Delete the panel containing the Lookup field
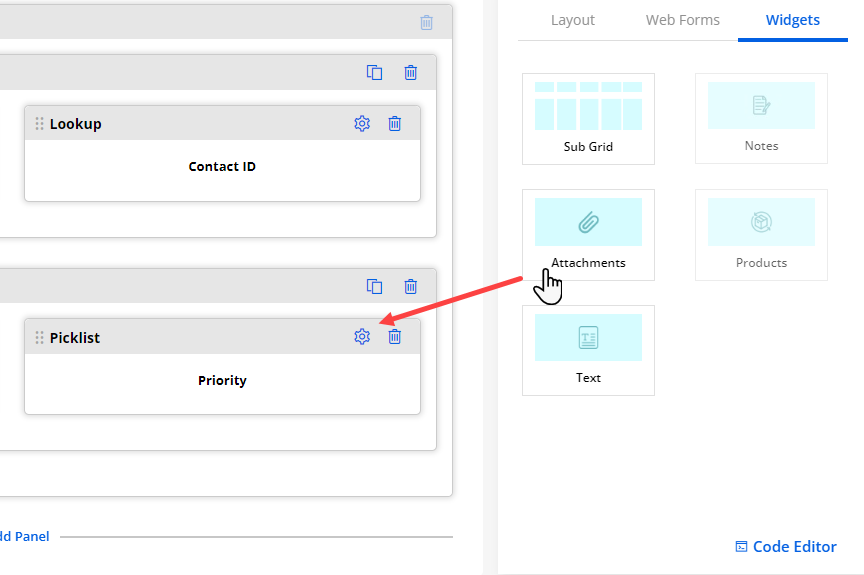Viewport: 864px width, 575px height. click(411, 73)
